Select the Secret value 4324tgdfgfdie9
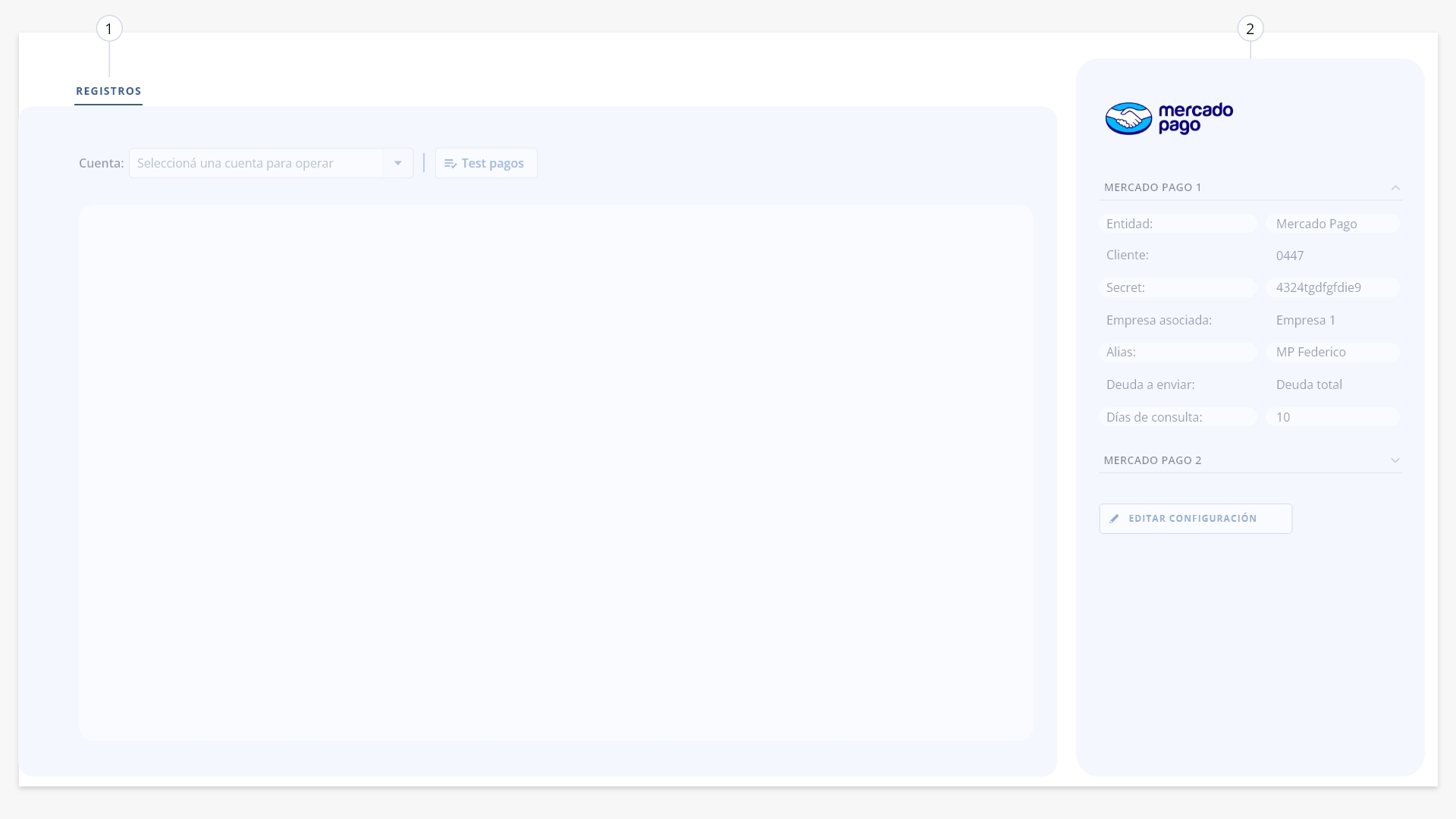The width and height of the screenshot is (1456, 819). pos(1319,287)
